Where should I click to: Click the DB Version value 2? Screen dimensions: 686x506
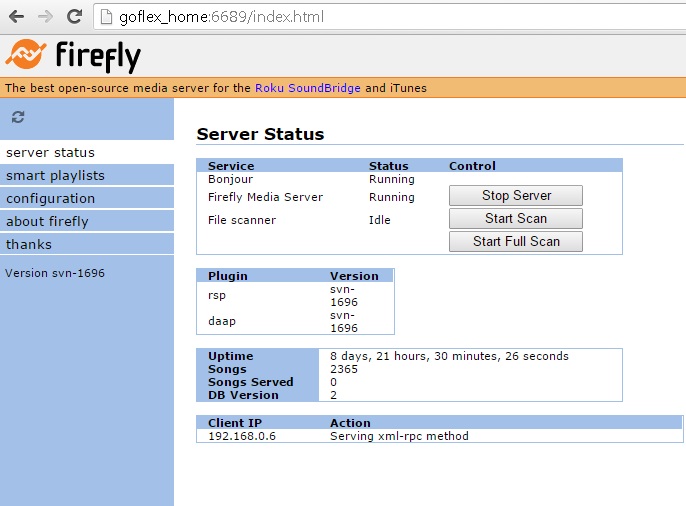333,395
